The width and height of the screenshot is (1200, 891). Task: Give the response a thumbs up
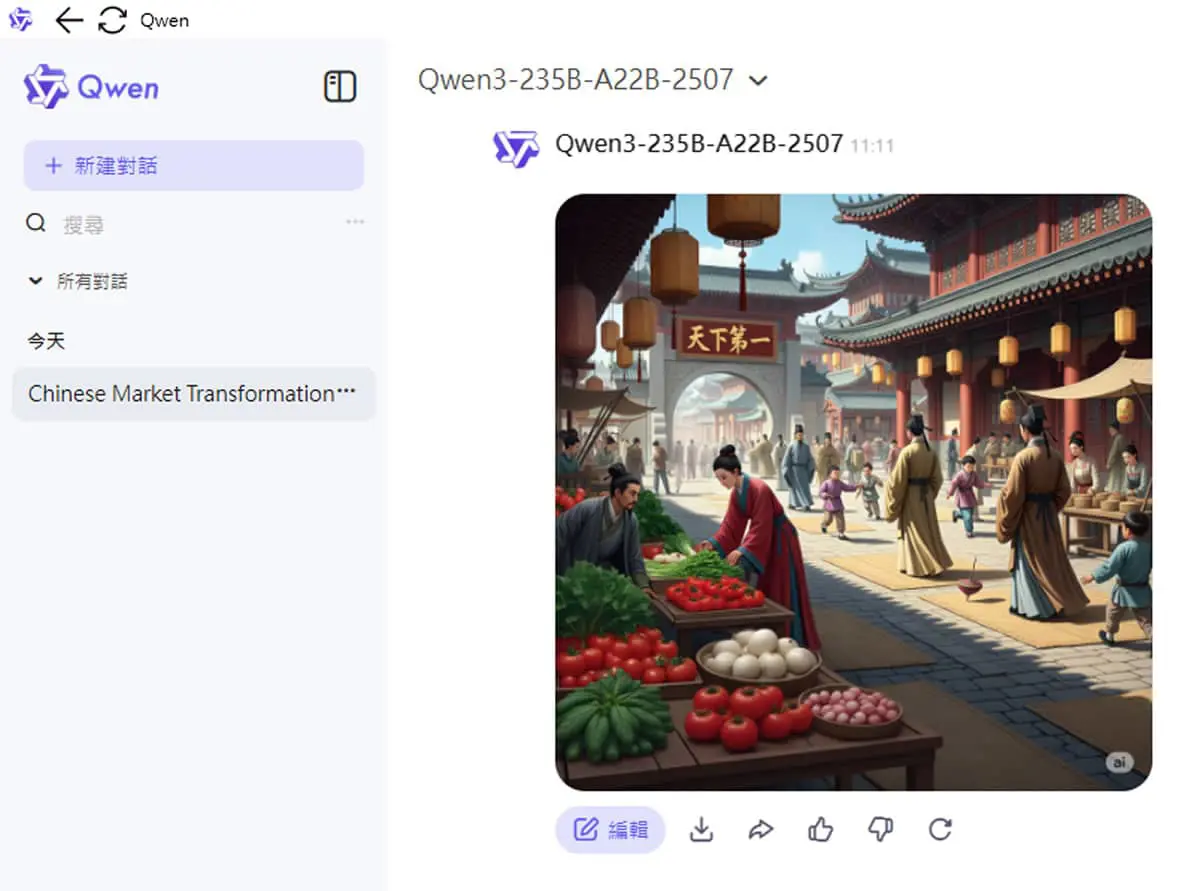click(821, 829)
